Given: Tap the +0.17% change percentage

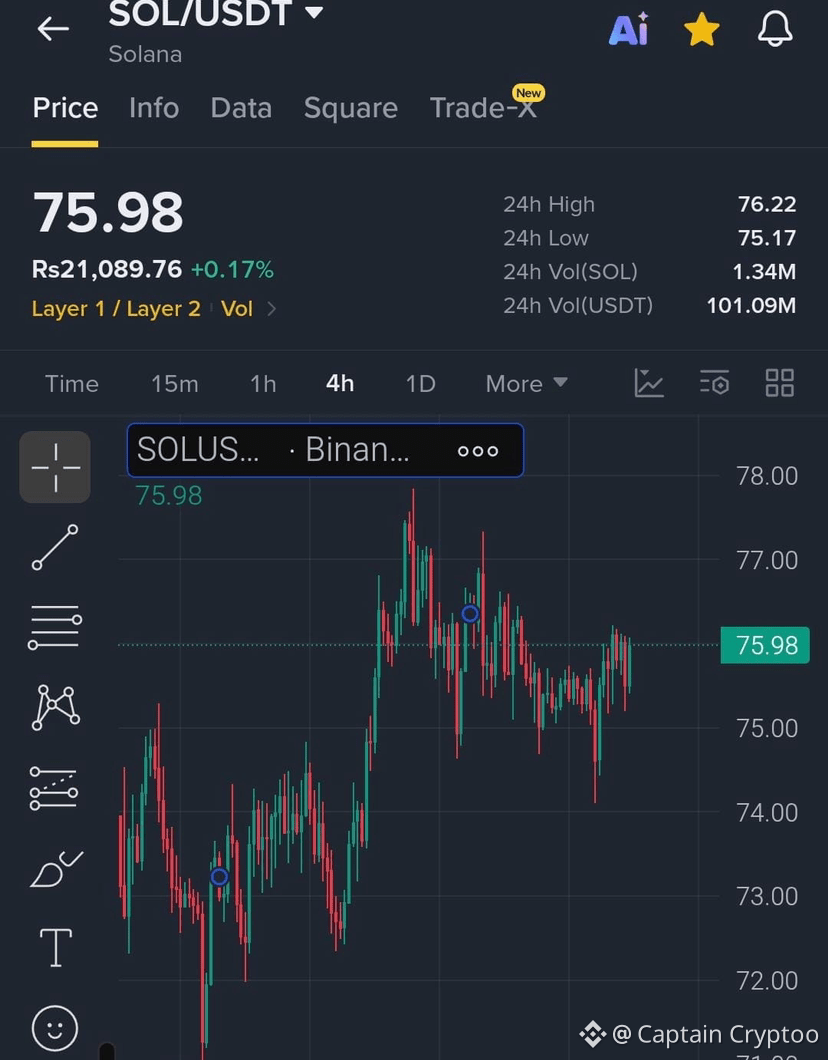Looking at the screenshot, I should (x=232, y=270).
